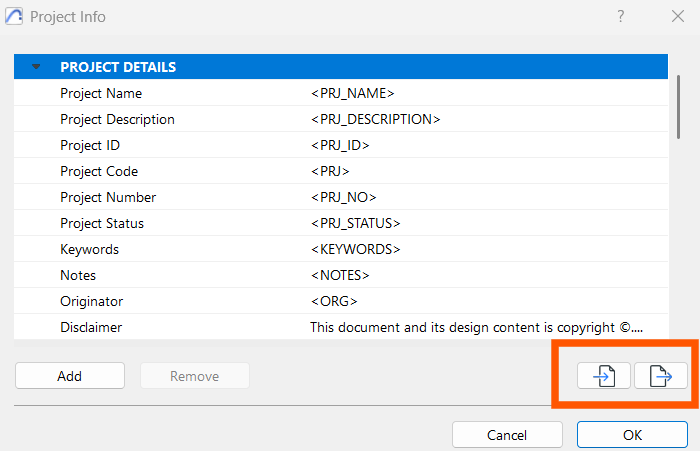This screenshot has width=700, height=451.
Task: Click the Export project info icon button
Action: click(x=661, y=376)
